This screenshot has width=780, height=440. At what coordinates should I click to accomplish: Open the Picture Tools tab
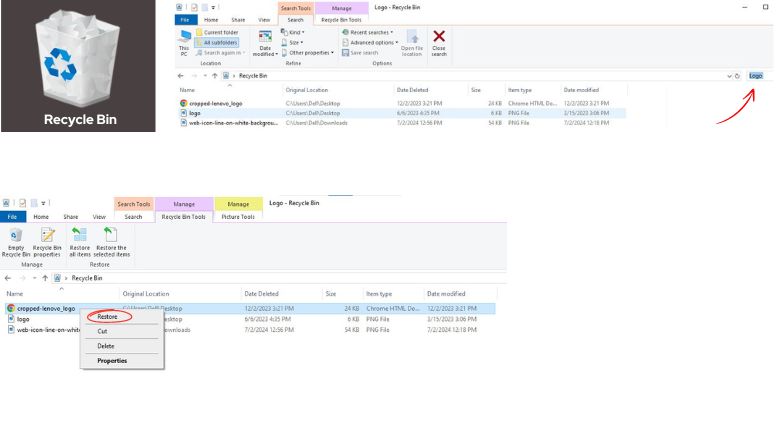[x=238, y=217]
